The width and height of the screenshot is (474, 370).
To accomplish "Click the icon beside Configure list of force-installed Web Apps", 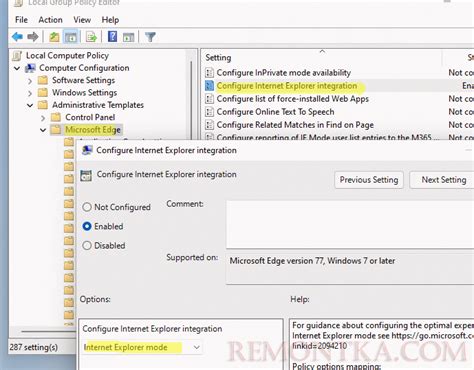I will click(209, 99).
